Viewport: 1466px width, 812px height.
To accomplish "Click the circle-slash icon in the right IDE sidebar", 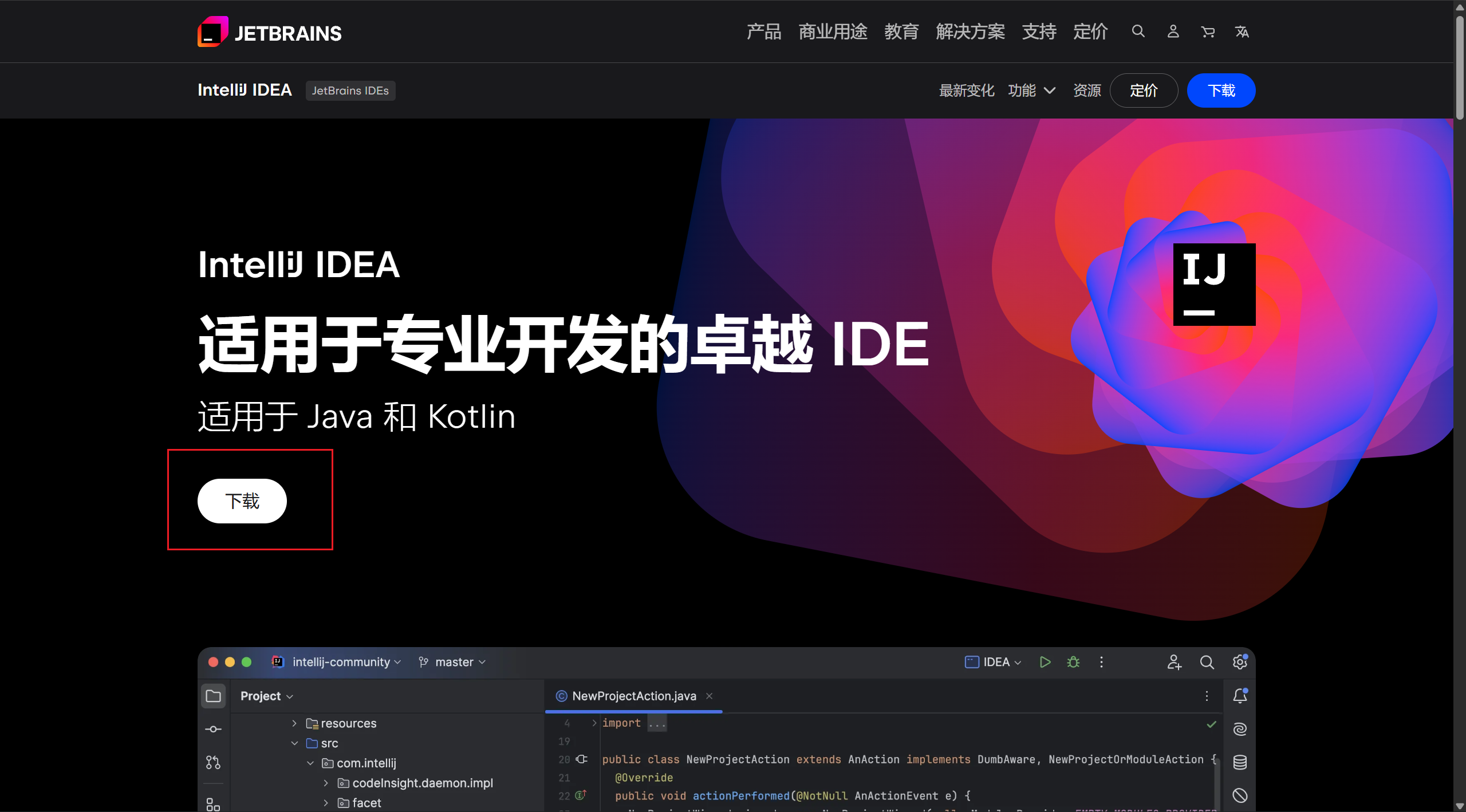I will (x=1240, y=795).
